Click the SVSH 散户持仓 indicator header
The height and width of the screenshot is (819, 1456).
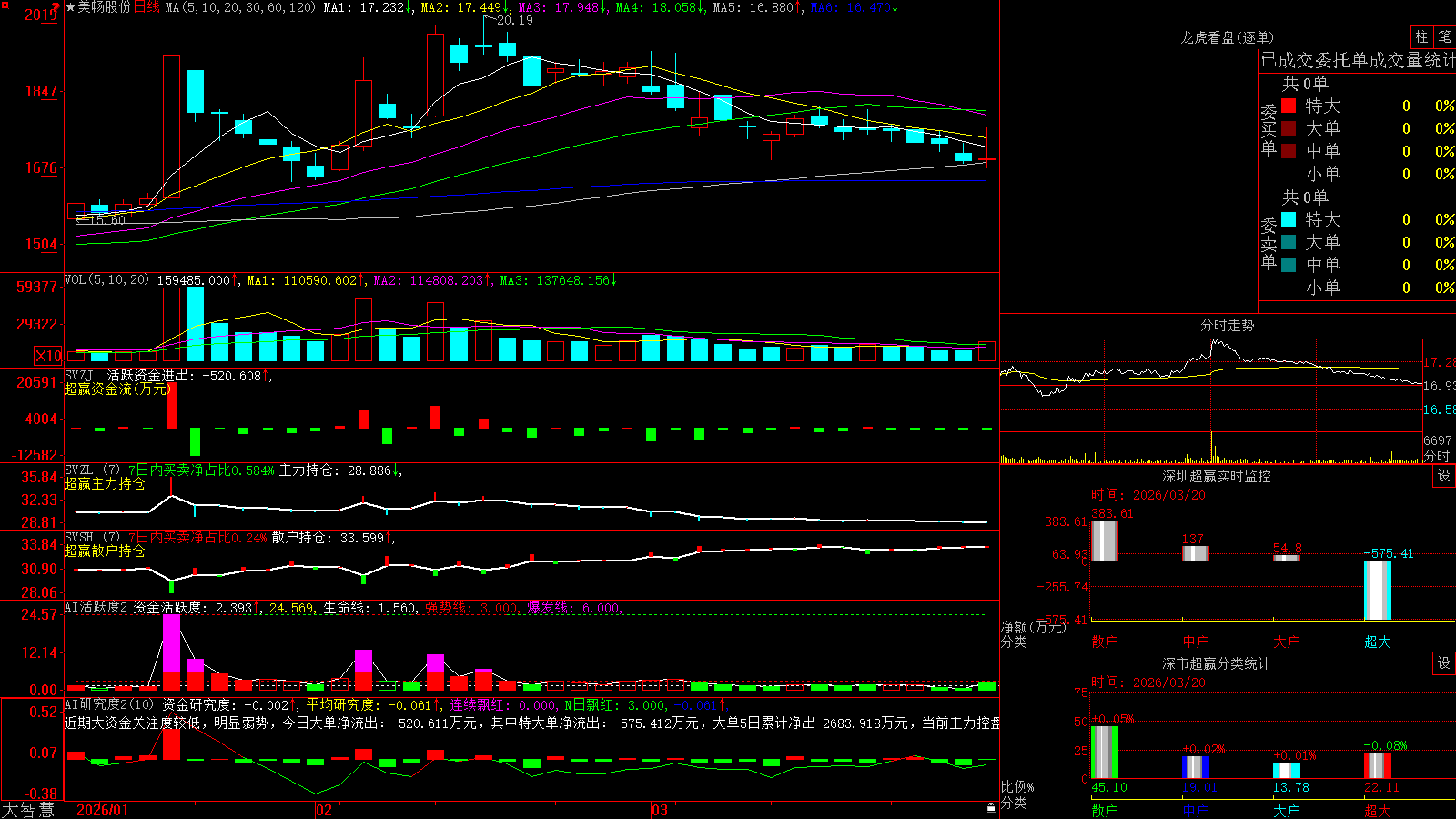pos(229,538)
